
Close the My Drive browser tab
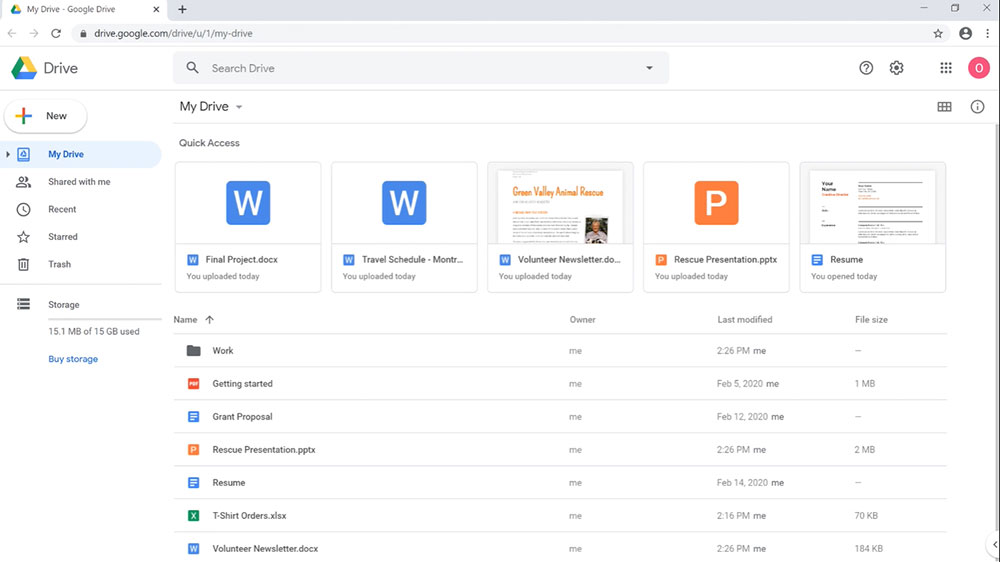point(156,10)
